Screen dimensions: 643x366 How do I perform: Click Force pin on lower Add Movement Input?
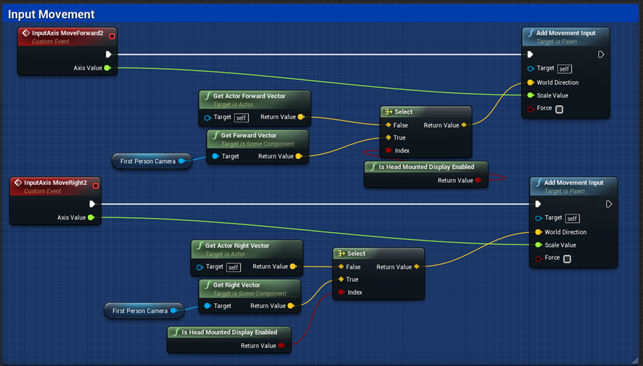point(538,259)
